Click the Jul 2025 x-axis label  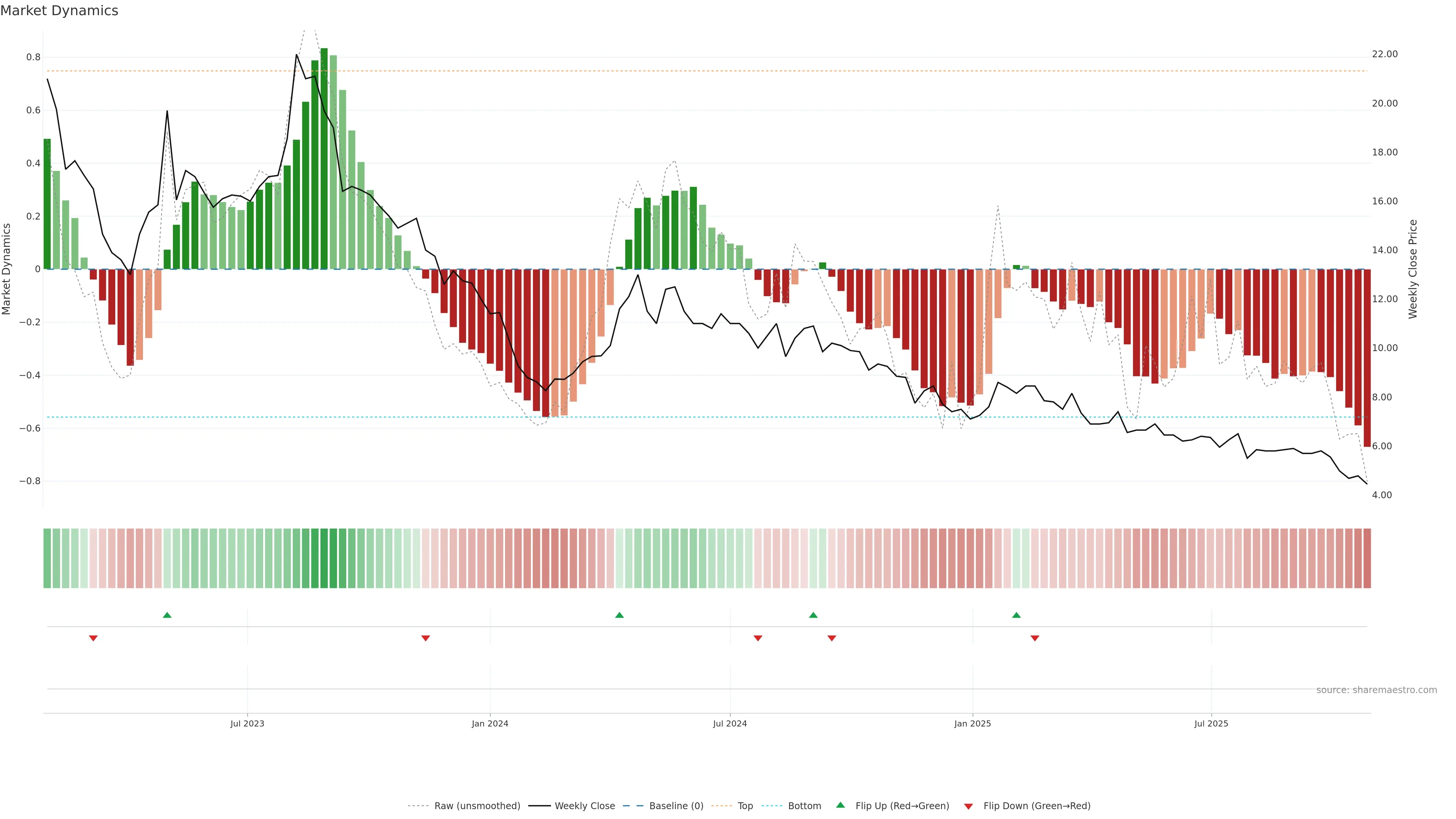point(1211,723)
